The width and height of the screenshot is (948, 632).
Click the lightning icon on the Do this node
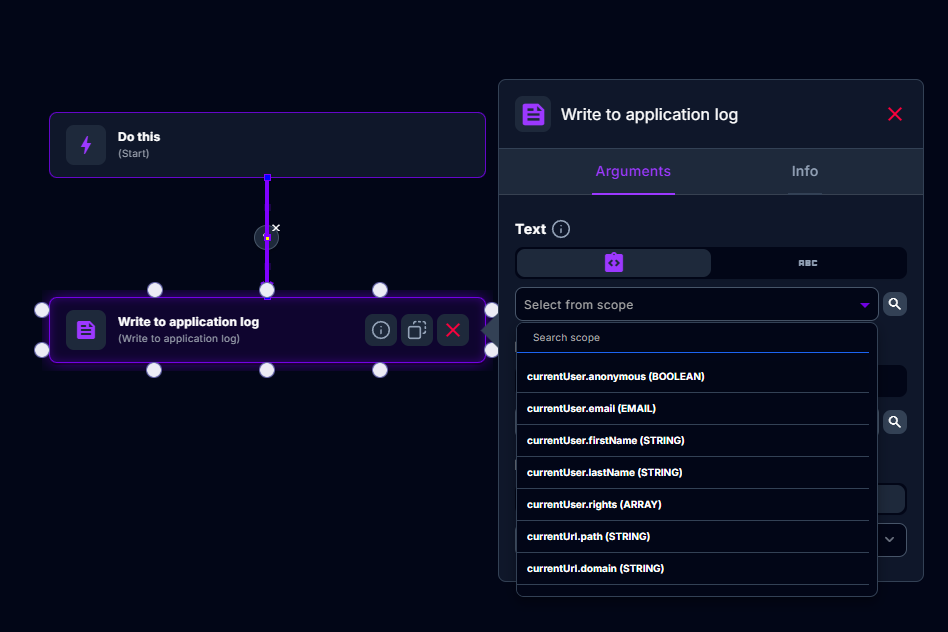pos(86,145)
